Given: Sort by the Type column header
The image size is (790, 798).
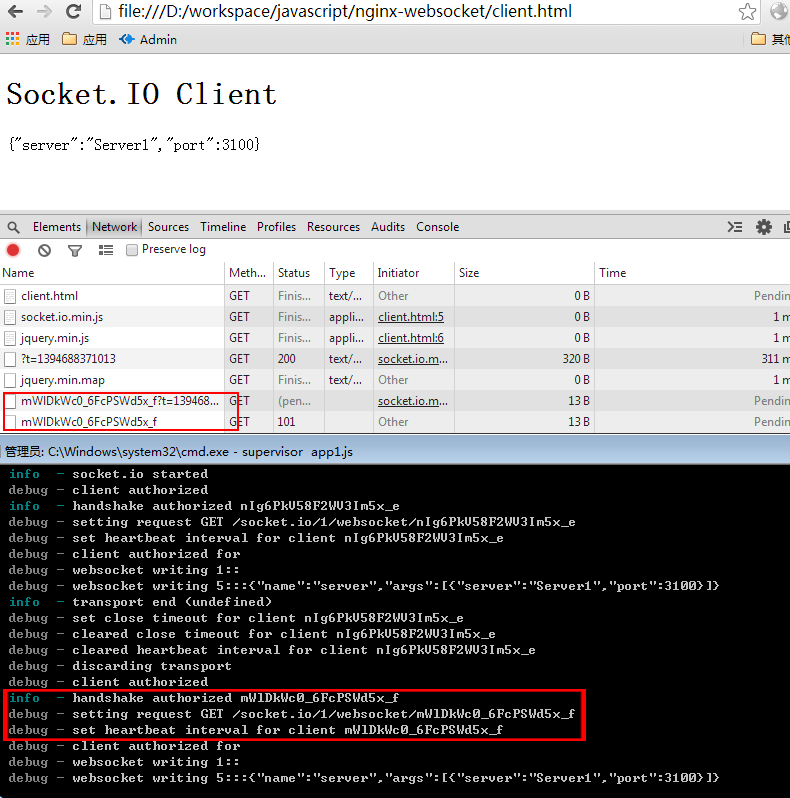Looking at the screenshot, I should 349,273.
